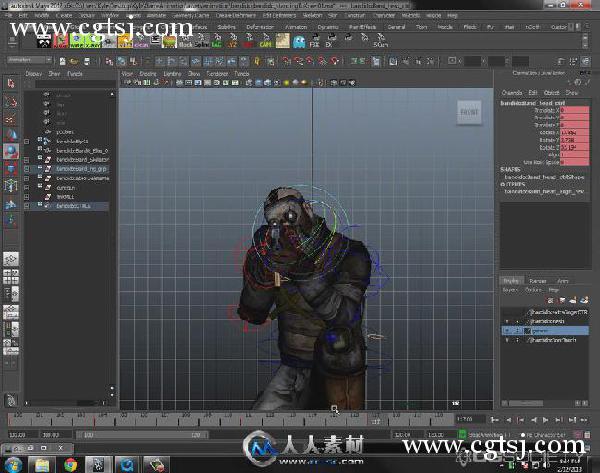Open the Render tab in Layer Editor
Image resolution: width=600 pixels, height=473 pixels.
point(538,281)
